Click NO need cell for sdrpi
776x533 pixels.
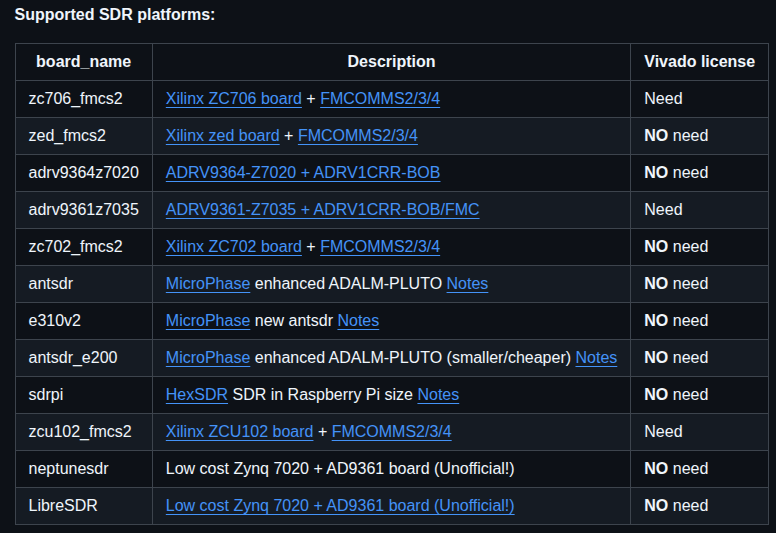coord(699,394)
